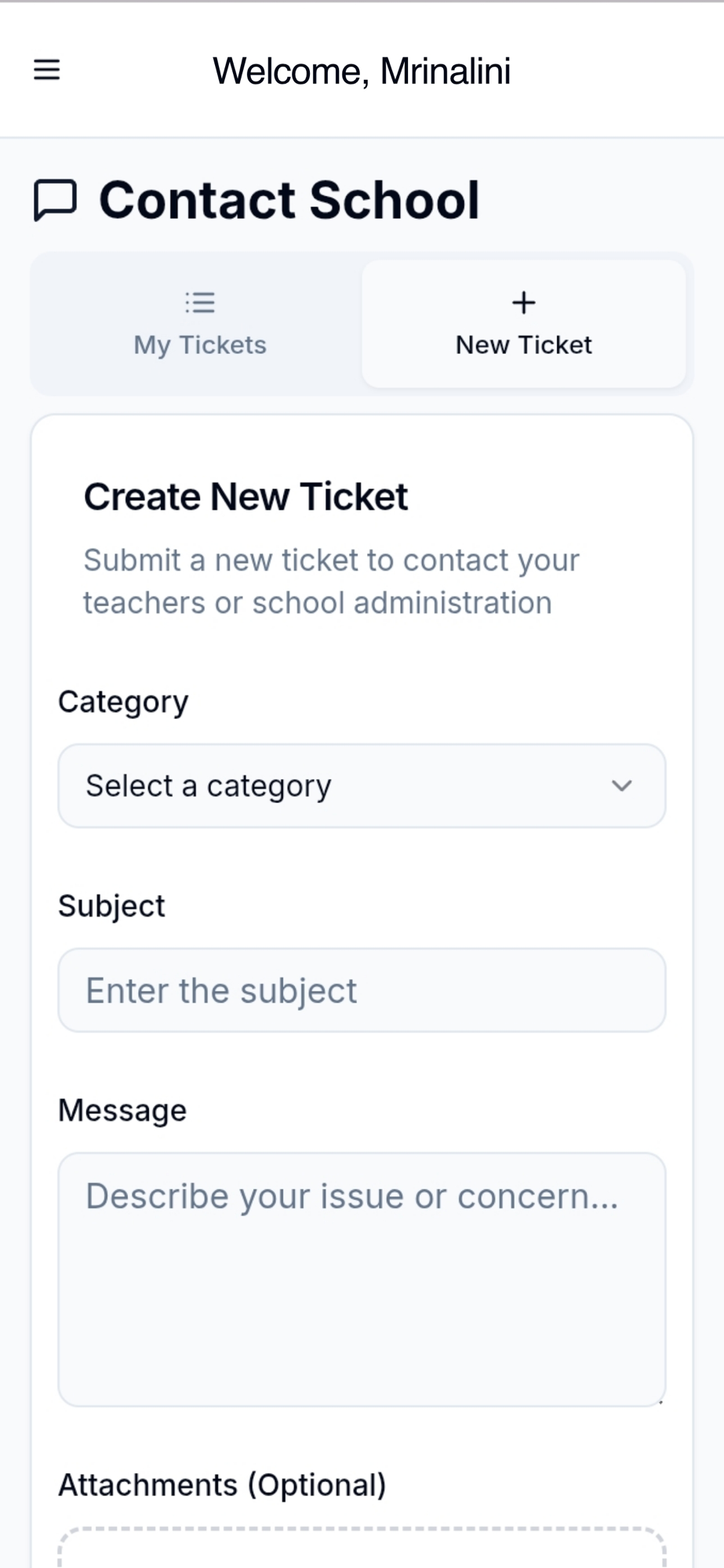Click the Create New Ticket heading
Image resolution: width=724 pixels, height=1568 pixels.
(246, 497)
